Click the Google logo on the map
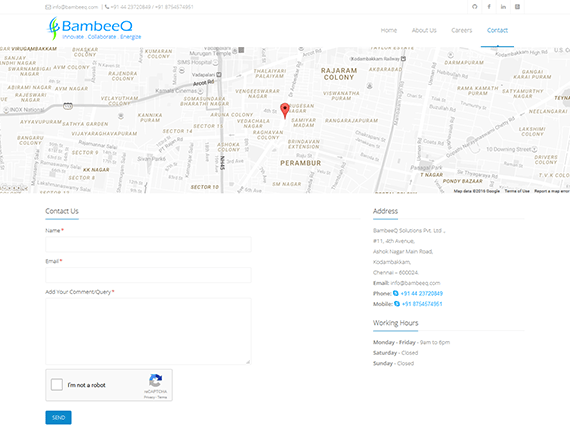The height and width of the screenshot is (427, 570). [14, 188]
